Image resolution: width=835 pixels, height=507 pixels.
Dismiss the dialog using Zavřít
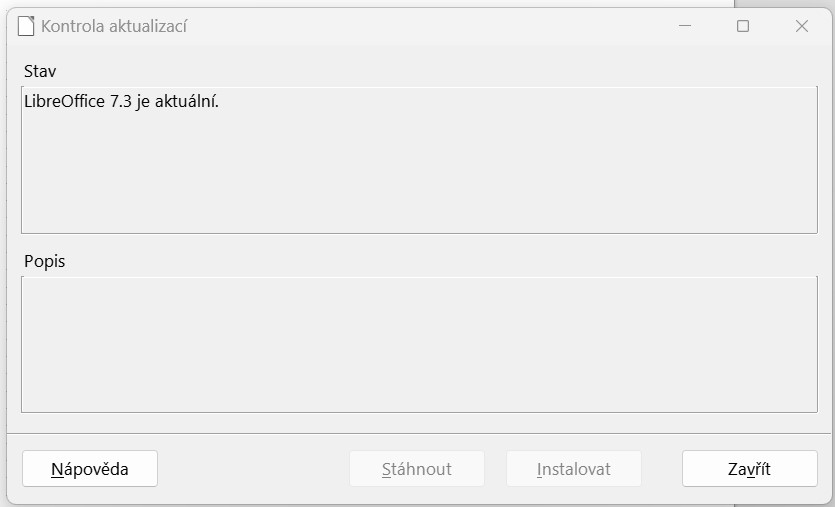pos(749,469)
